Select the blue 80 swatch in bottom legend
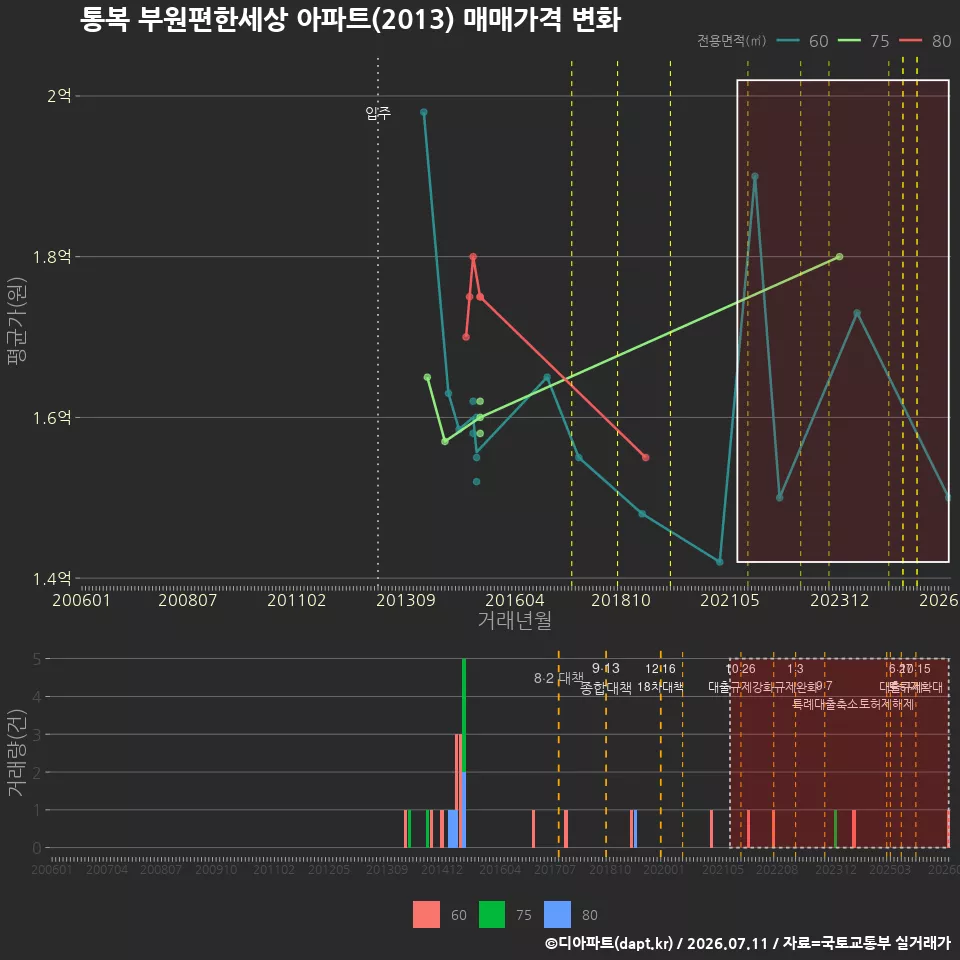The width and height of the screenshot is (960, 960). (557, 915)
